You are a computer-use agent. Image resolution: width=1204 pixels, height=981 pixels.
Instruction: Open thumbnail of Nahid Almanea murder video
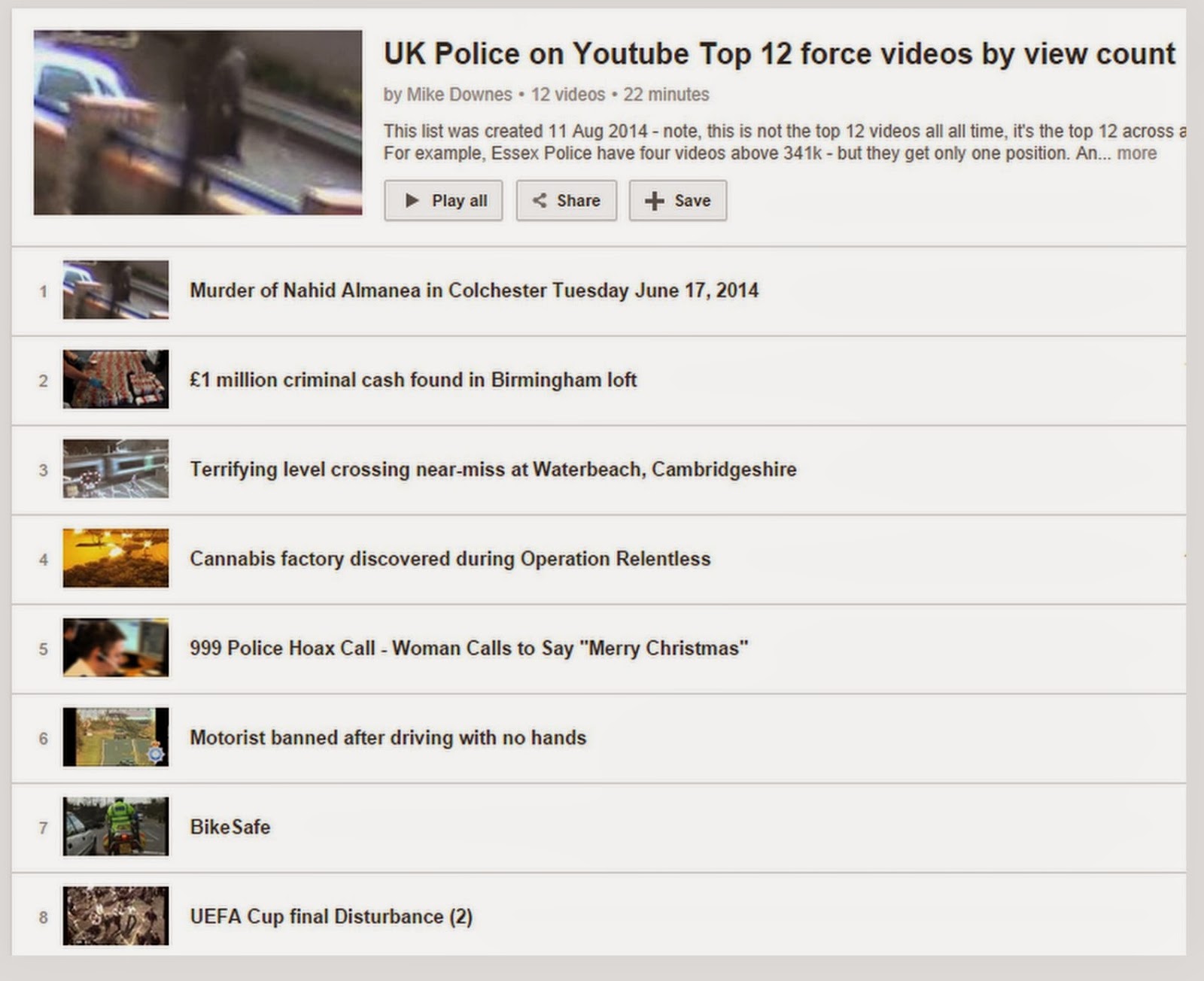(x=116, y=290)
